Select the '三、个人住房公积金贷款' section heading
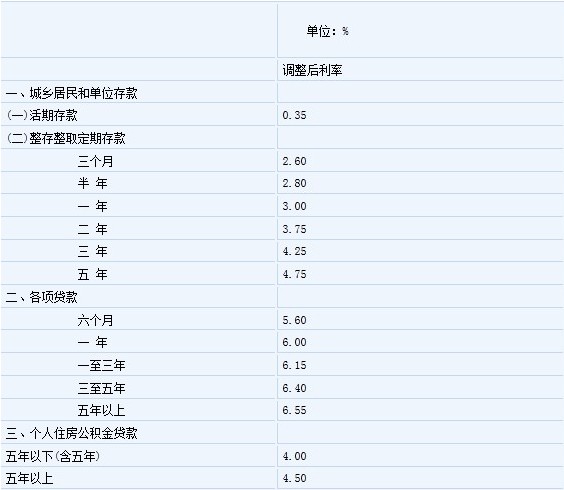 (x=72, y=433)
